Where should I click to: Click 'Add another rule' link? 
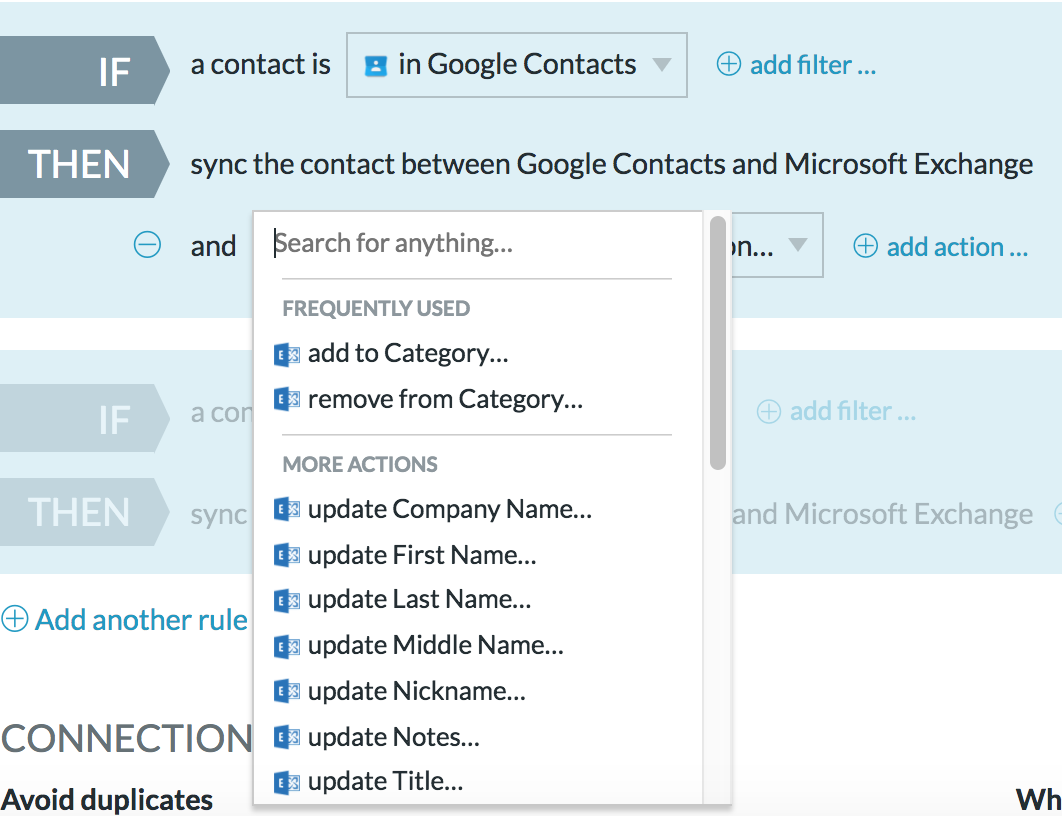coord(142,620)
